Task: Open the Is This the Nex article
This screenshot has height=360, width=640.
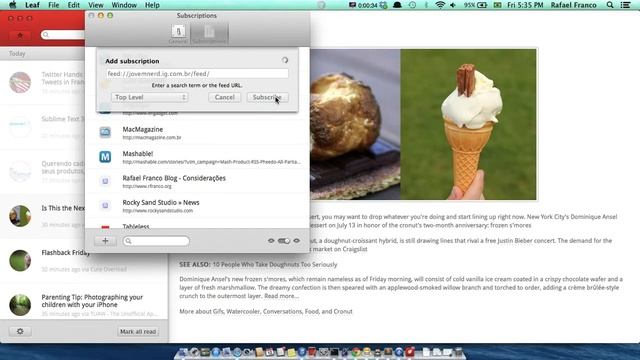Action: tap(43, 216)
